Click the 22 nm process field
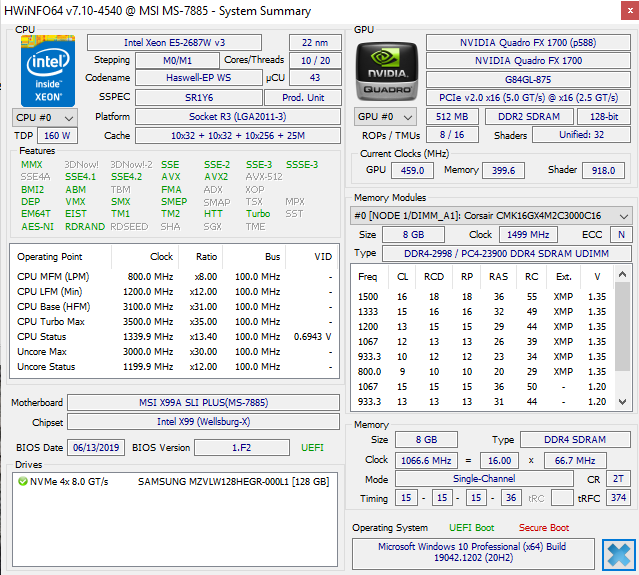Screen dimensions: 639x575 (315, 42)
